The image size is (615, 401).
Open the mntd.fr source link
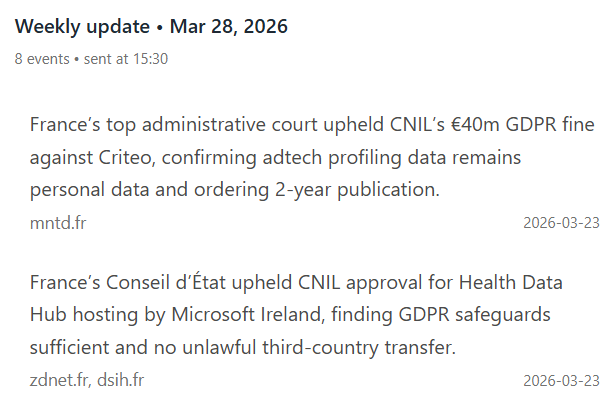58,222
